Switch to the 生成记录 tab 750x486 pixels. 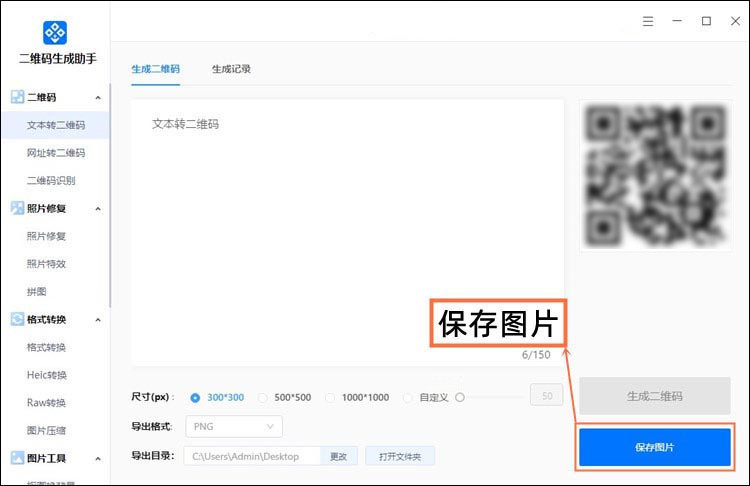click(x=232, y=69)
